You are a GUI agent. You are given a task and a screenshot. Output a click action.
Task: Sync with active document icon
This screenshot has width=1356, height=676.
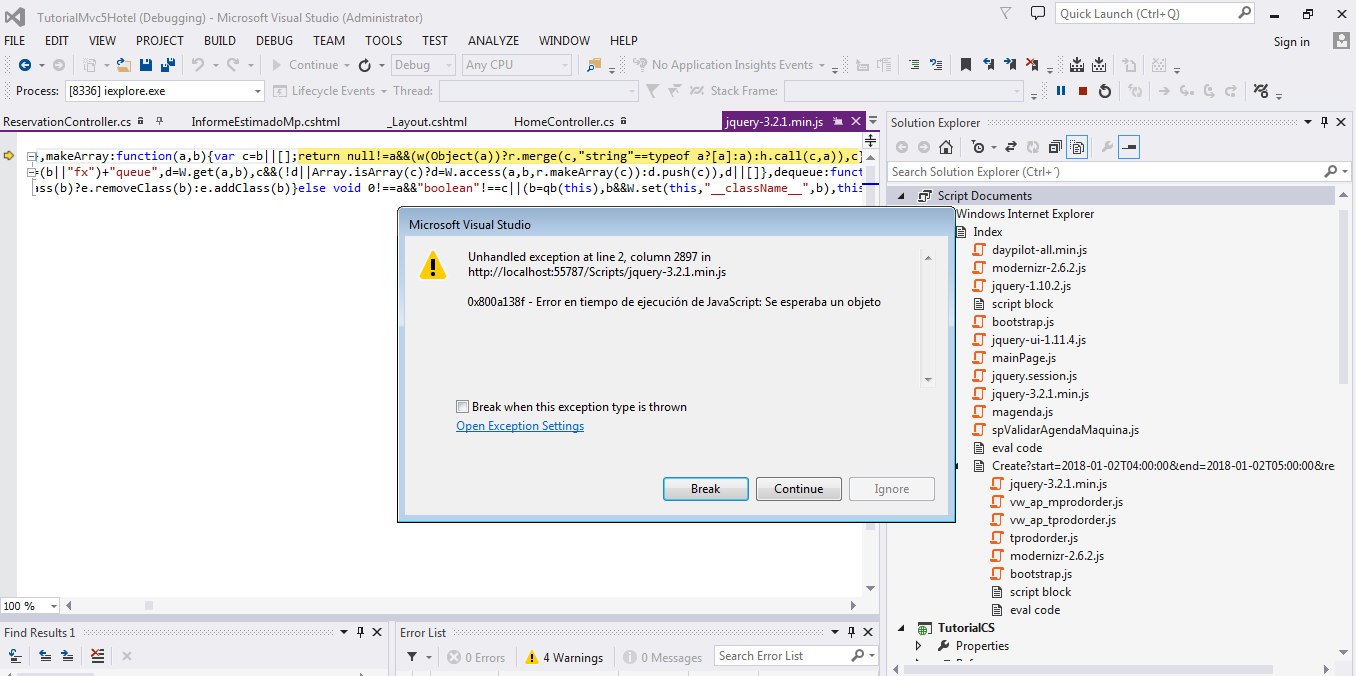coord(1011,147)
